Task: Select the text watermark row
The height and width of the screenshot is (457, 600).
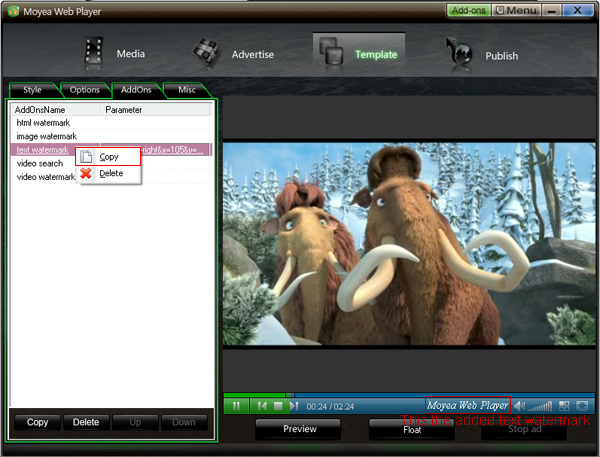Action: click(x=111, y=150)
